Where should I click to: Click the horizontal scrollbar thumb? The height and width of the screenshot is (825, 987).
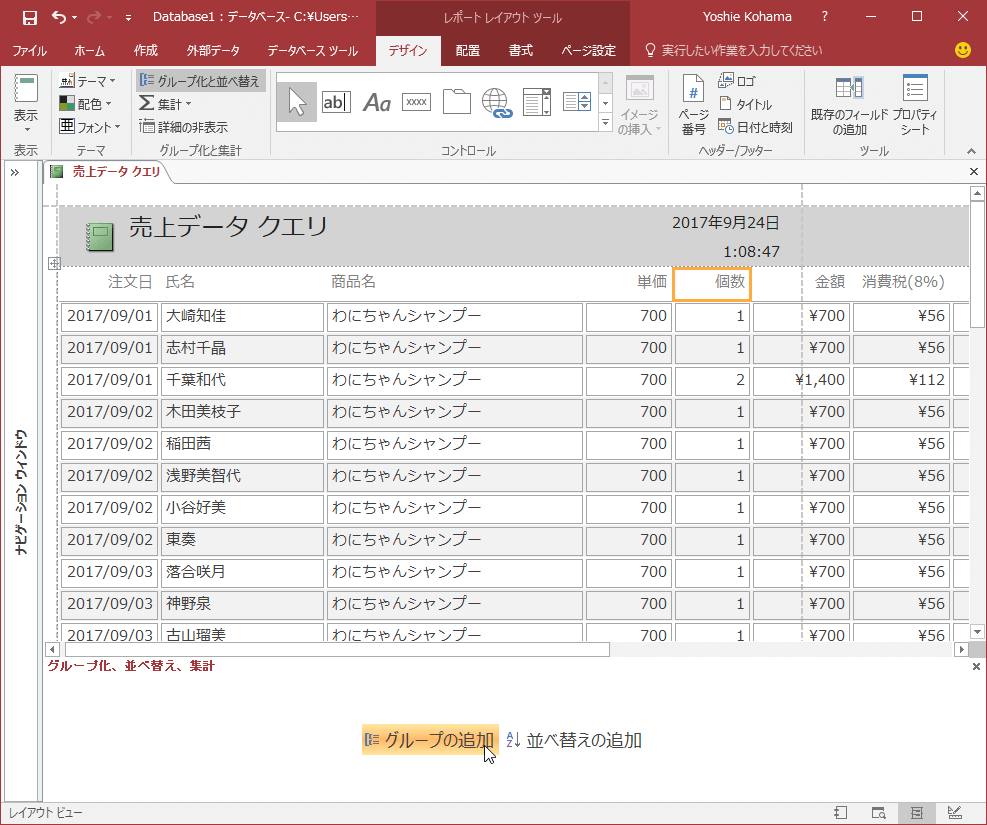337,649
